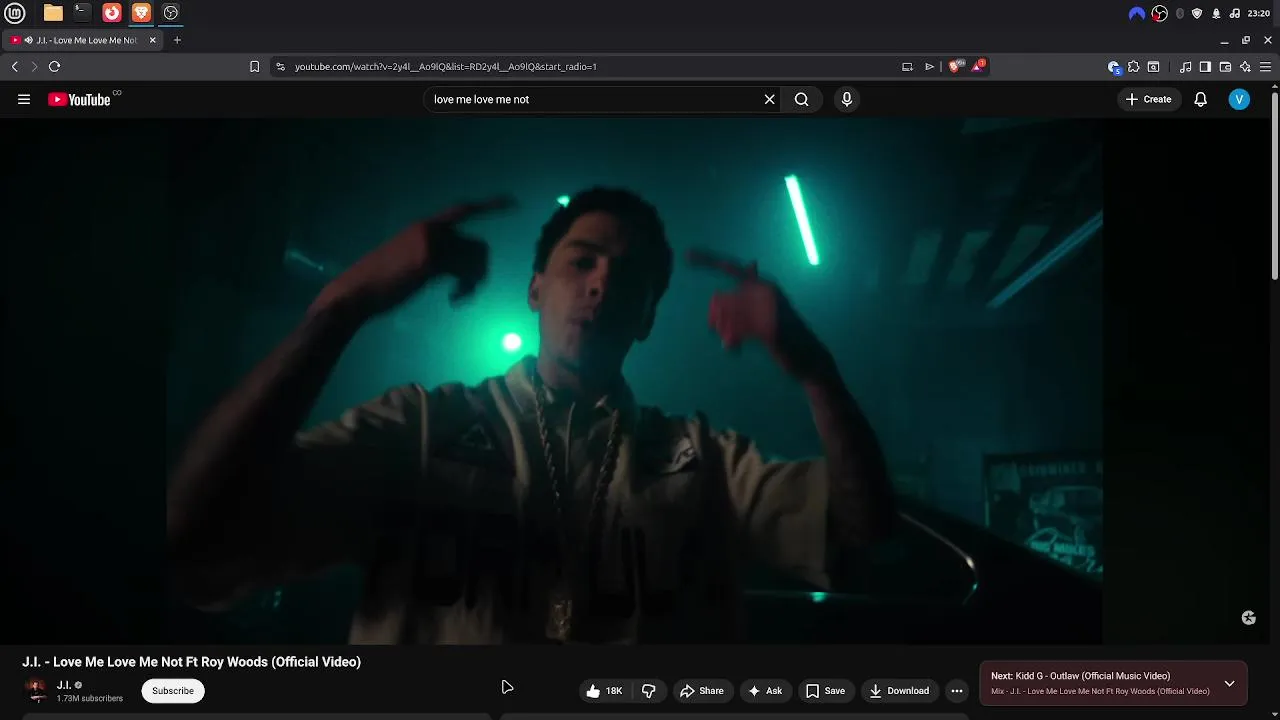Image resolution: width=1280 pixels, height=720 pixels.
Task: Subscribe to the J.I. channel
Action: [173, 691]
